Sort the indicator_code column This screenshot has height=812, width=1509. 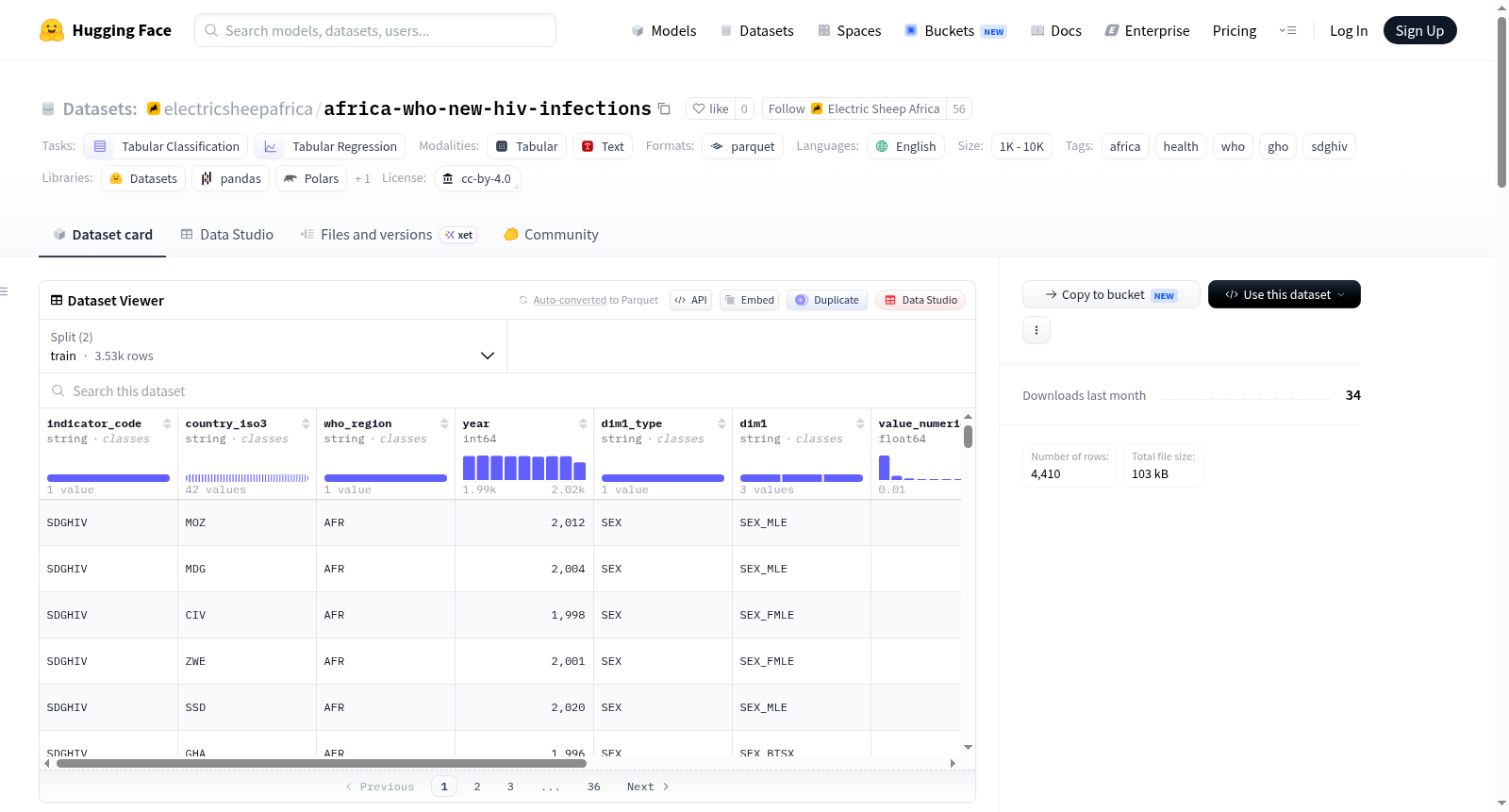tap(167, 423)
